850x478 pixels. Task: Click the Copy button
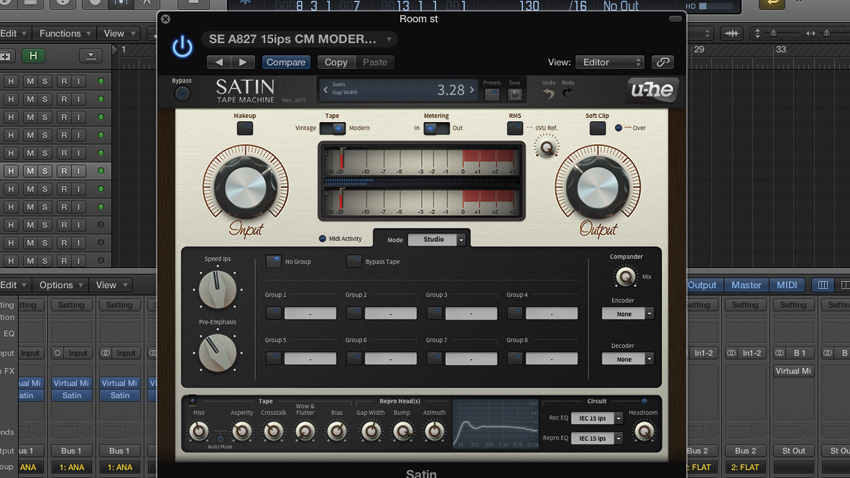(x=336, y=62)
